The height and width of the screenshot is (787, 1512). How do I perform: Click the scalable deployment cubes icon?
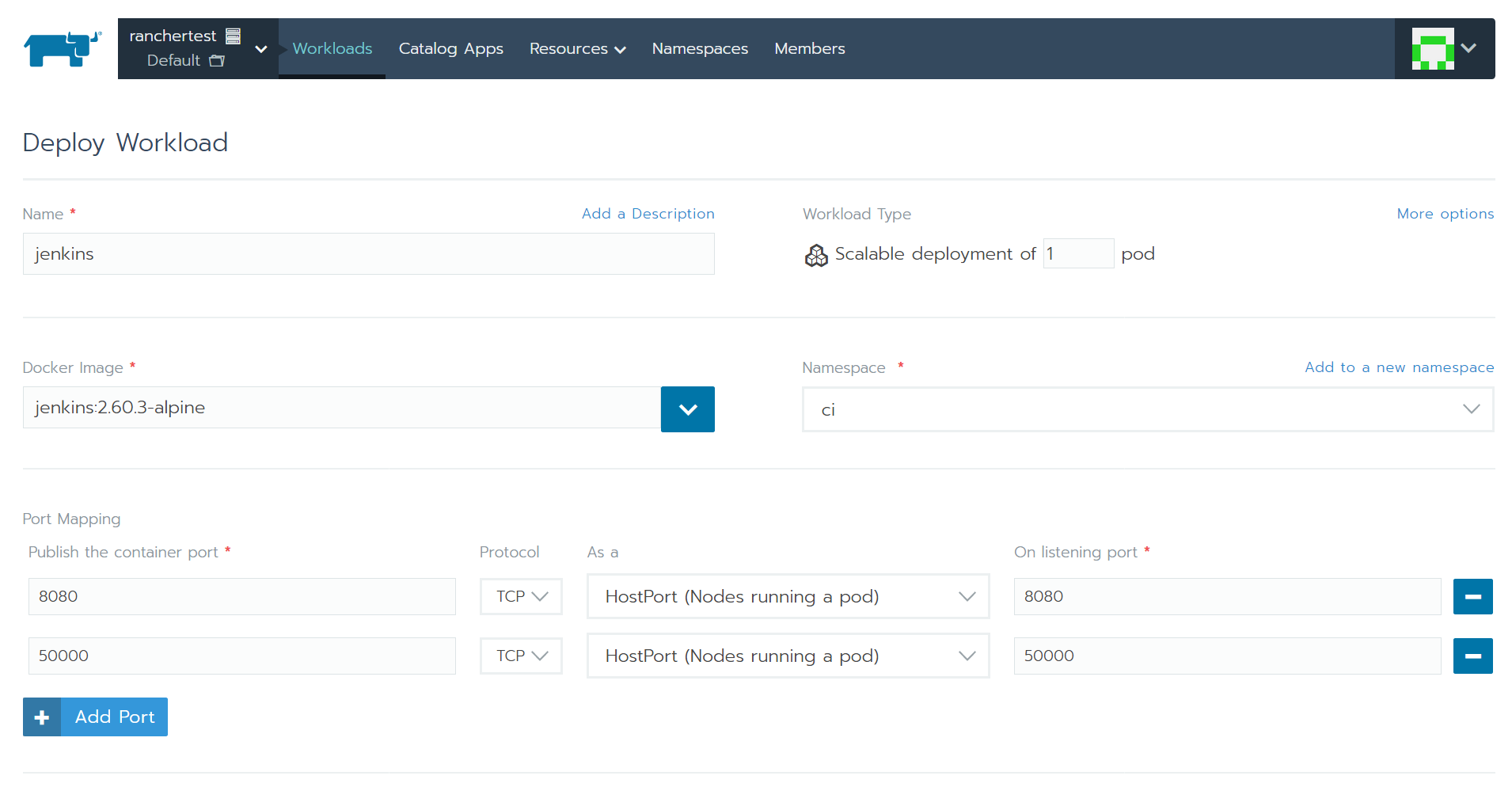point(816,255)
